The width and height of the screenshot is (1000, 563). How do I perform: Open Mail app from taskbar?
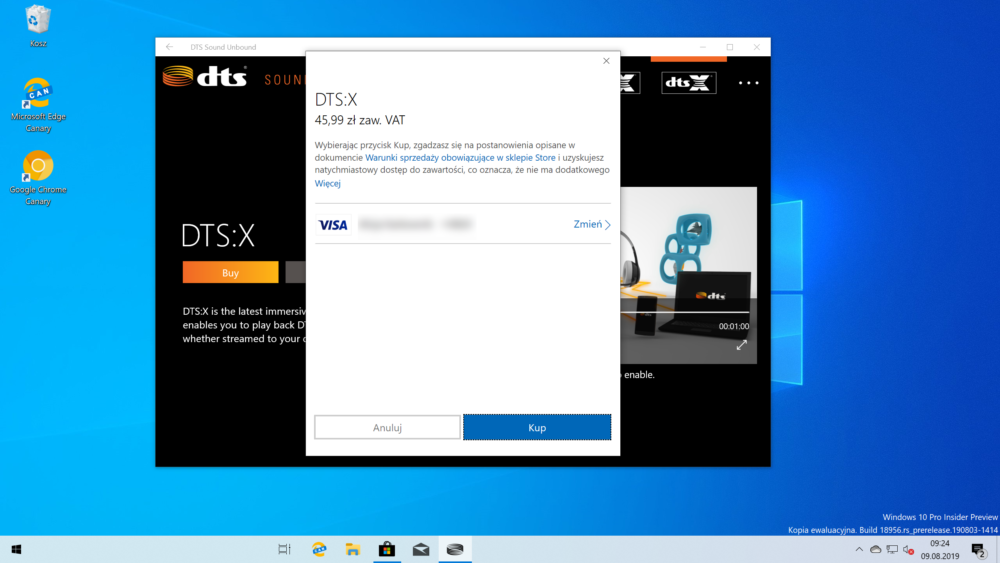click(x=421, y=549)
